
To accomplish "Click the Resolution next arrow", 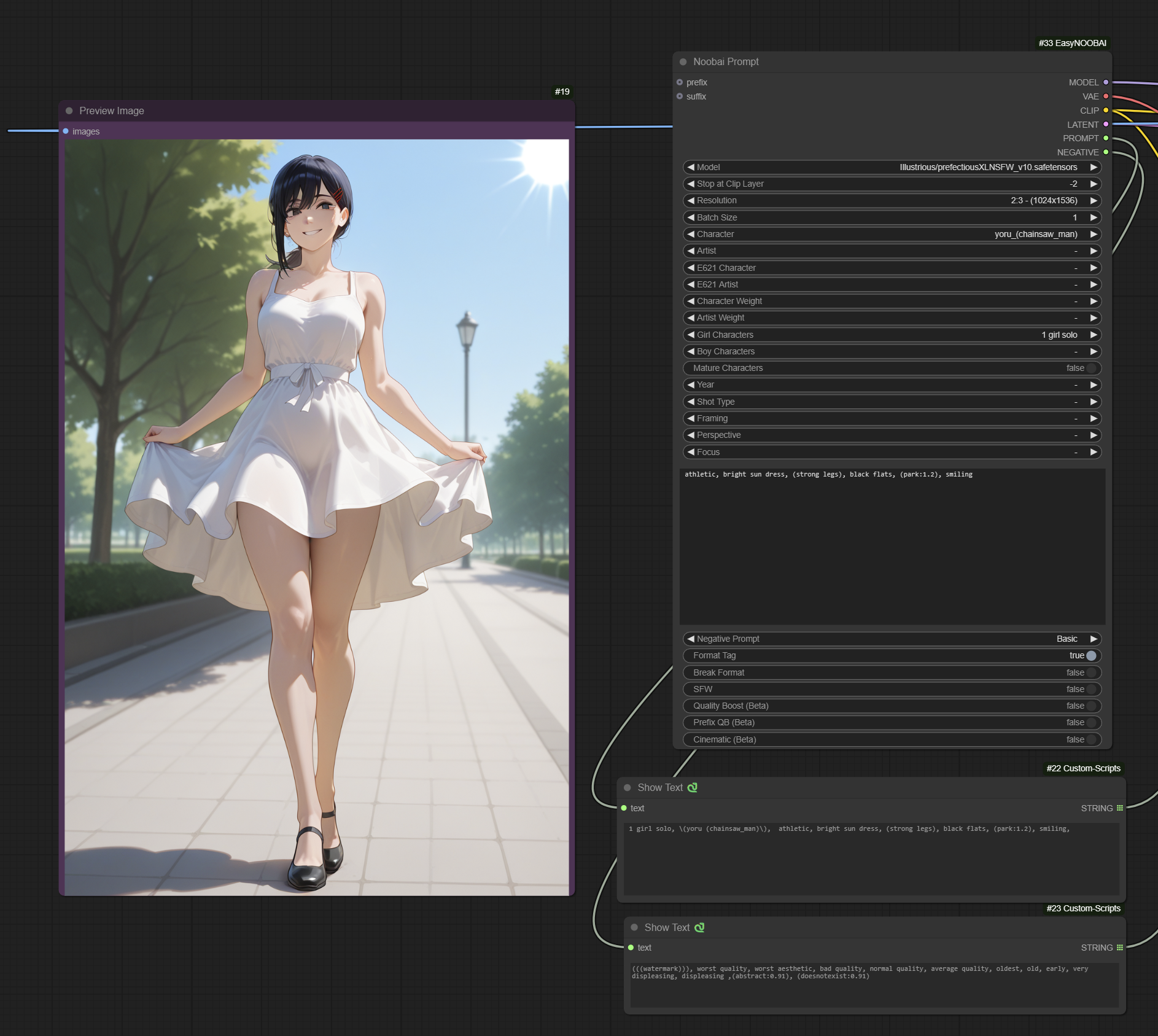I will pos(1094,201).
